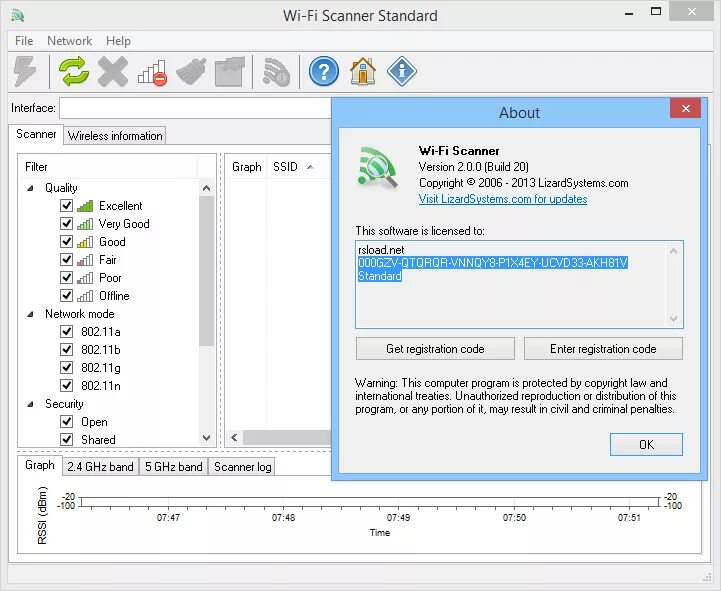Open the Scanner log tab
Viewport: 721px width, 591px height.
242,467
